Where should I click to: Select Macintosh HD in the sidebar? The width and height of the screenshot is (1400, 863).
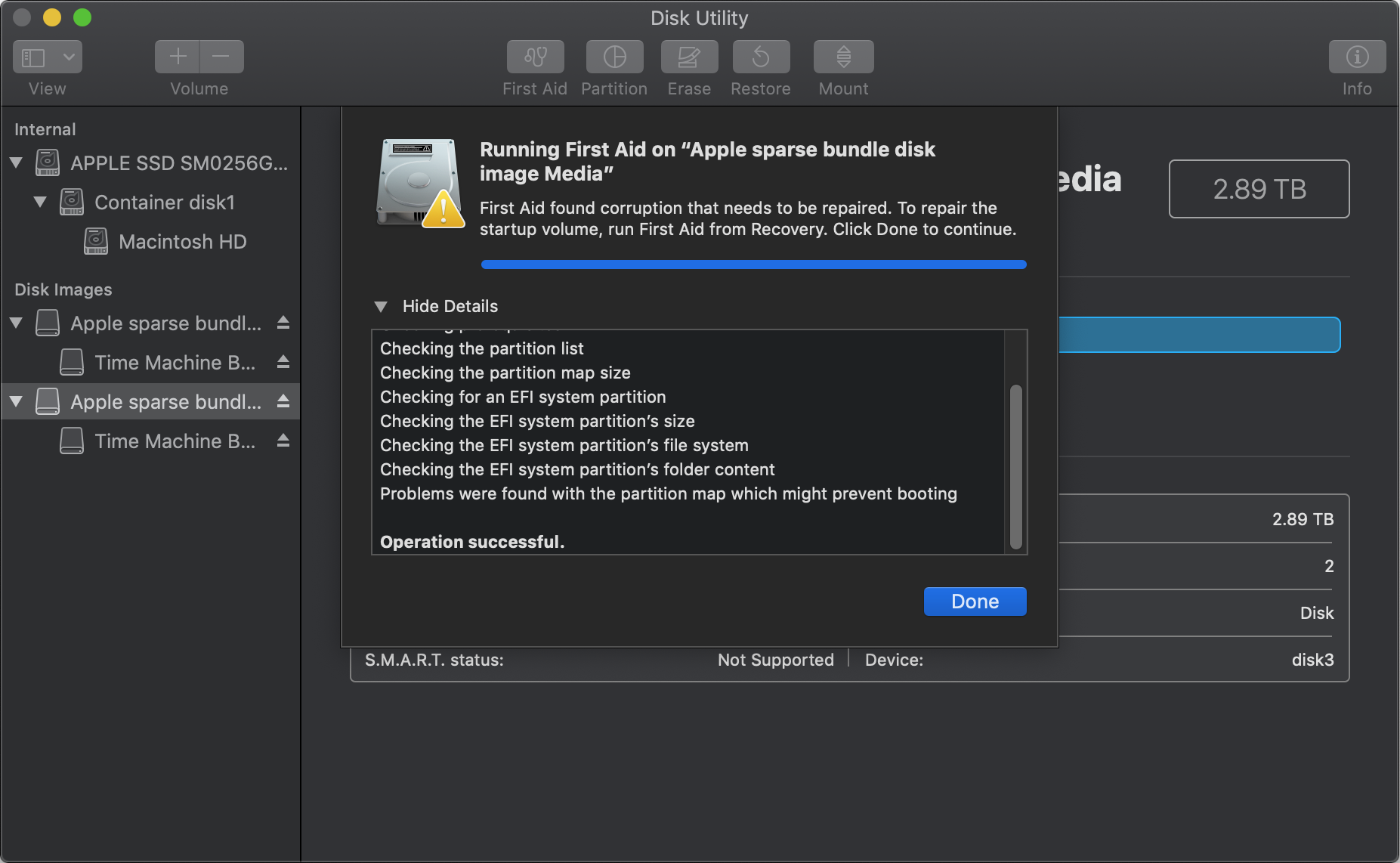pyautogui.click(x=182, y=241)
